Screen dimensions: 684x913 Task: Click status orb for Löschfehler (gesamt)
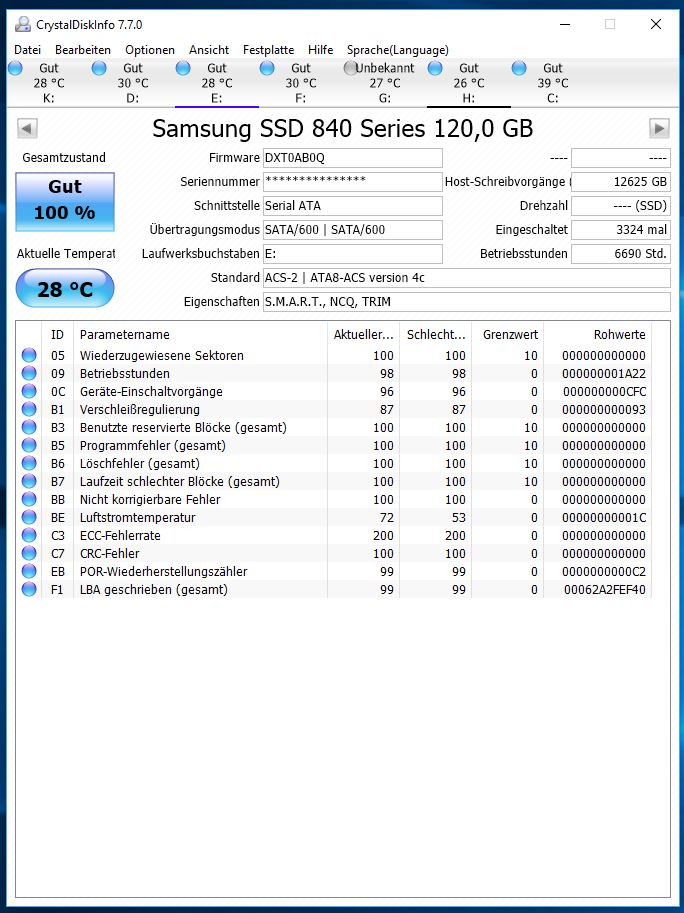point(29,463)
